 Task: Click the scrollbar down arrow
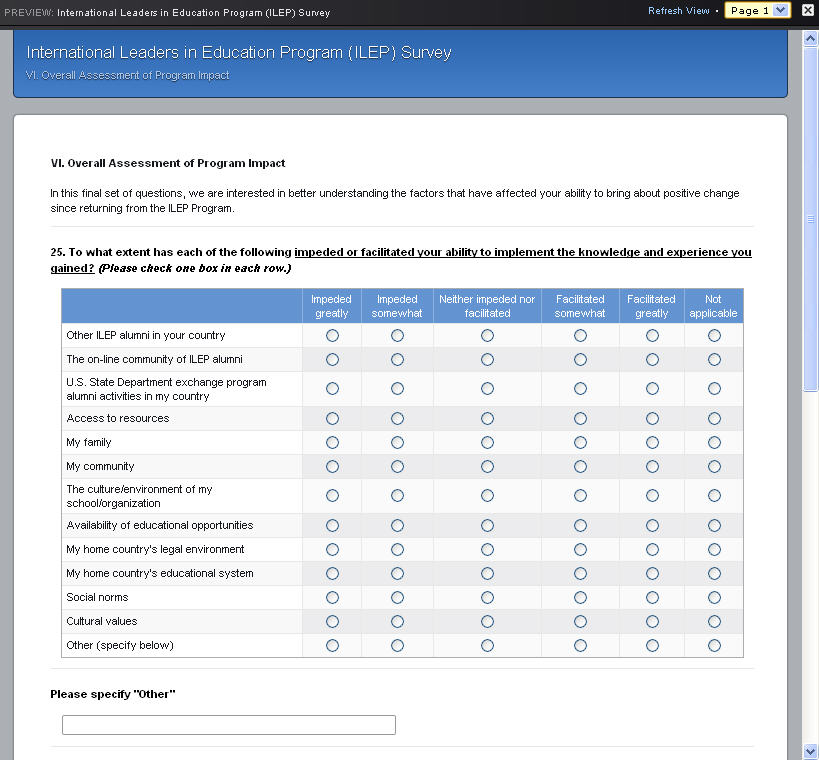click(810, 752)
